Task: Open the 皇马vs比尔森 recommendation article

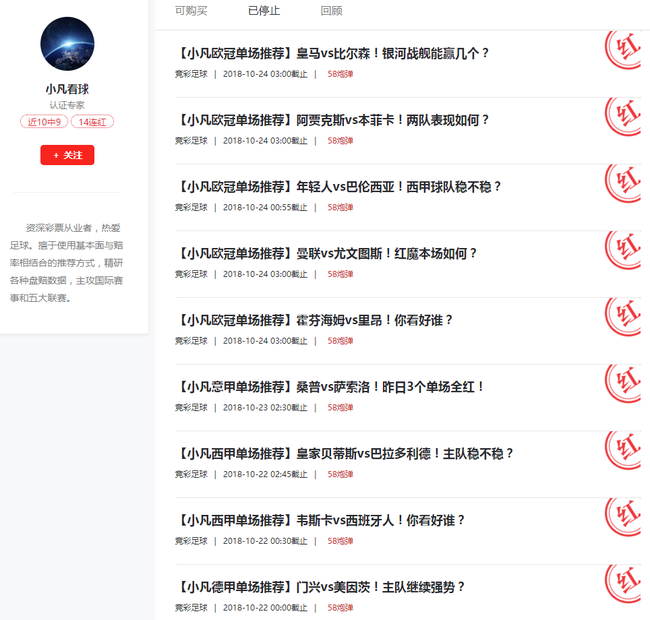Action: tap(332, 53)
